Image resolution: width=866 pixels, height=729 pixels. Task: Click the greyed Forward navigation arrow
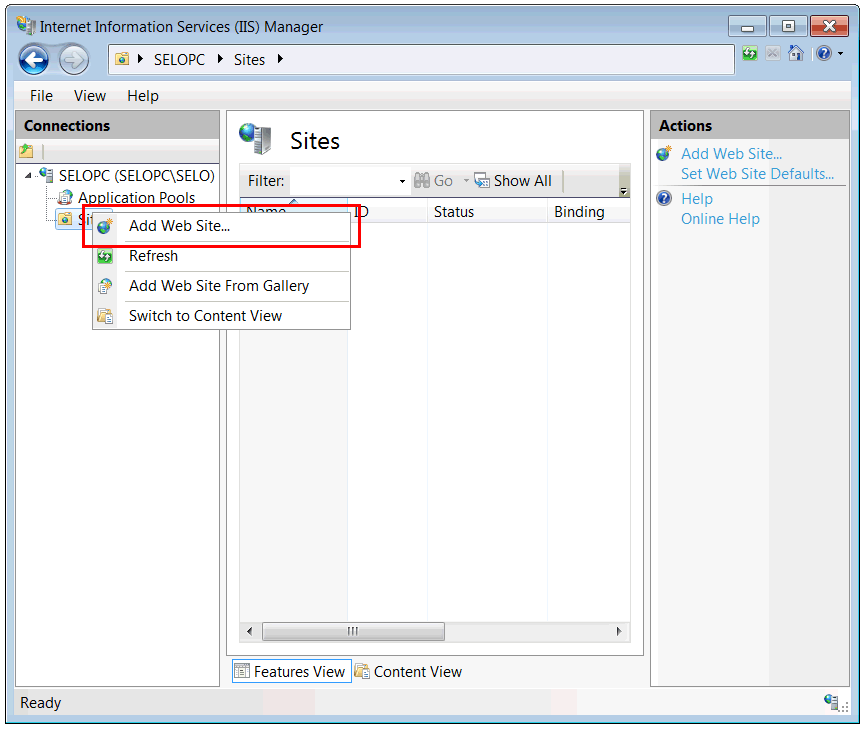click(x=74, y=59)
